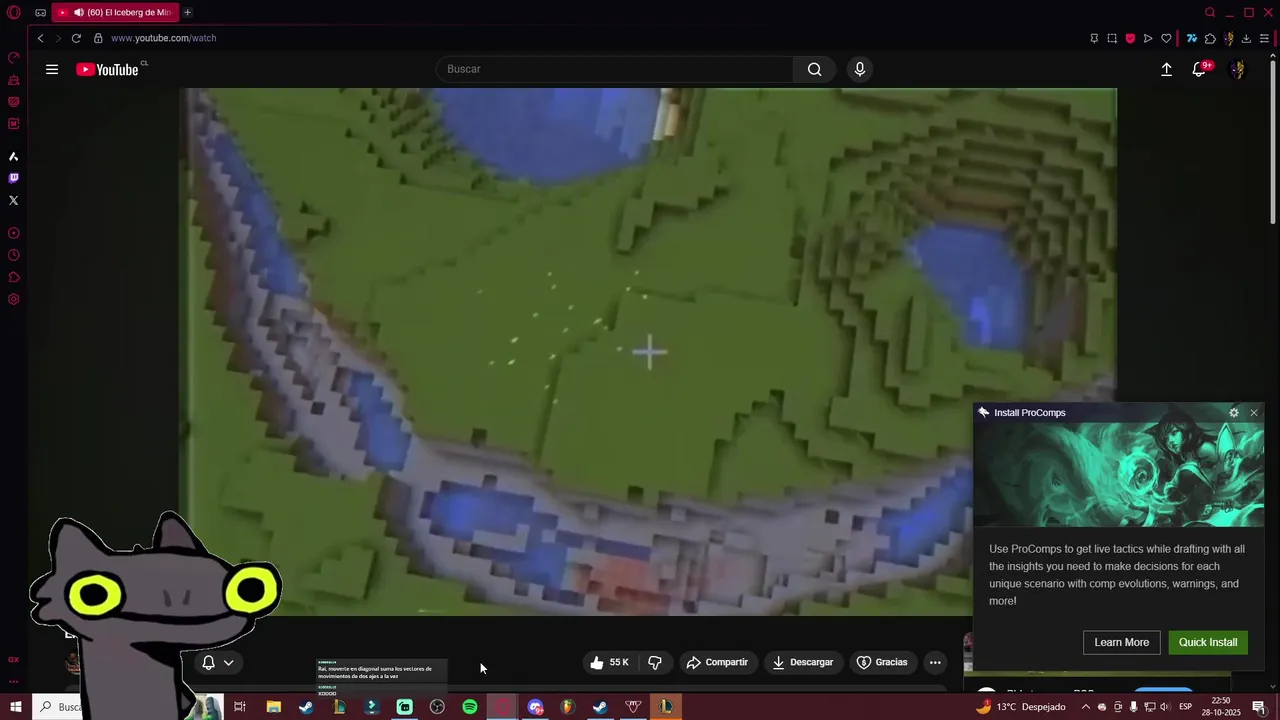This screenshot has width=1280, height=720.
Task: Open Spotify from taskbar
Action: click(470, 707)
